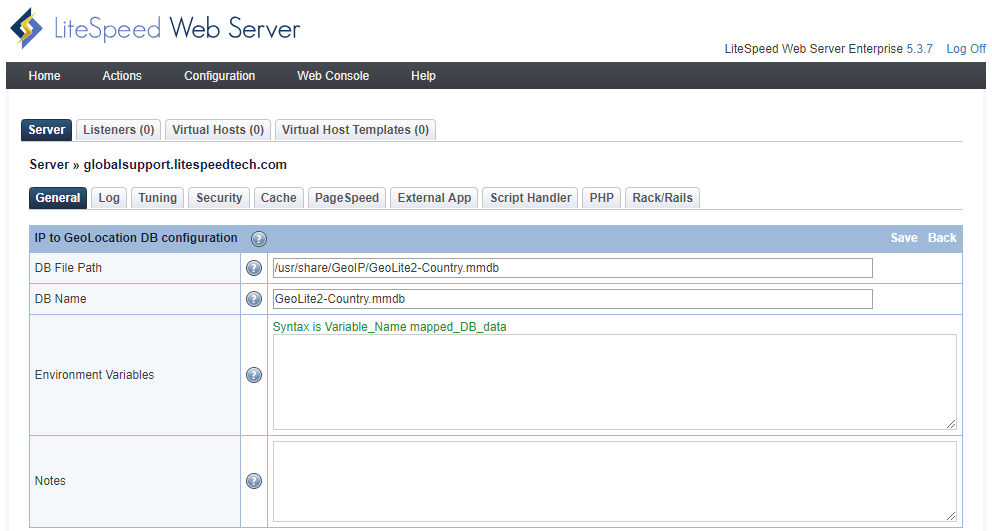
Task: Click the LiteSpeed Web Server title text
Action: click(x=177, y=29)
